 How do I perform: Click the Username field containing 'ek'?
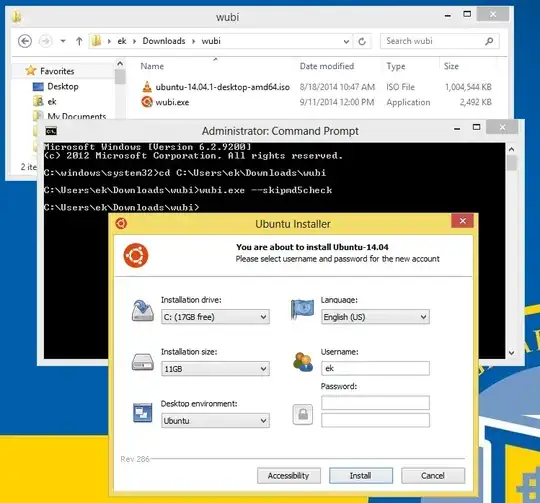(x=375, y=368)
